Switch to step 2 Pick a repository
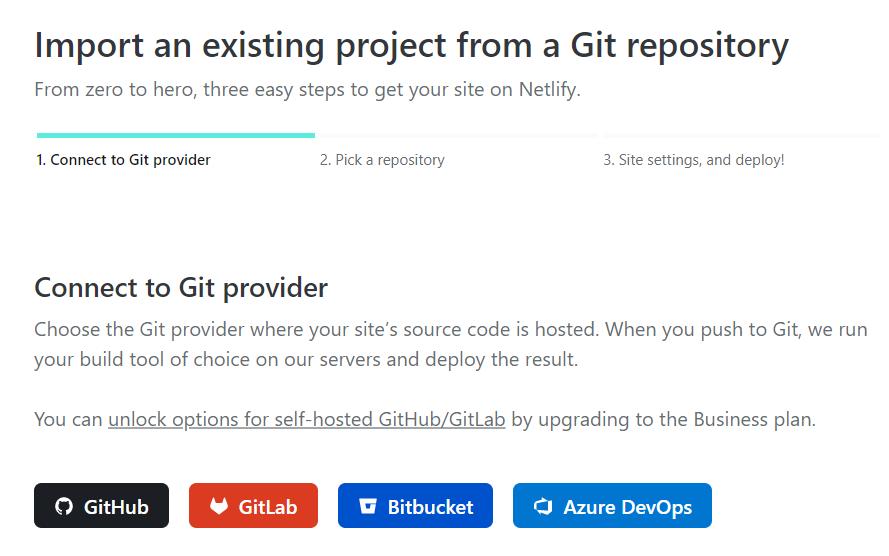The height and width of the screenshot is (556, 889). [x=382, y=160]
